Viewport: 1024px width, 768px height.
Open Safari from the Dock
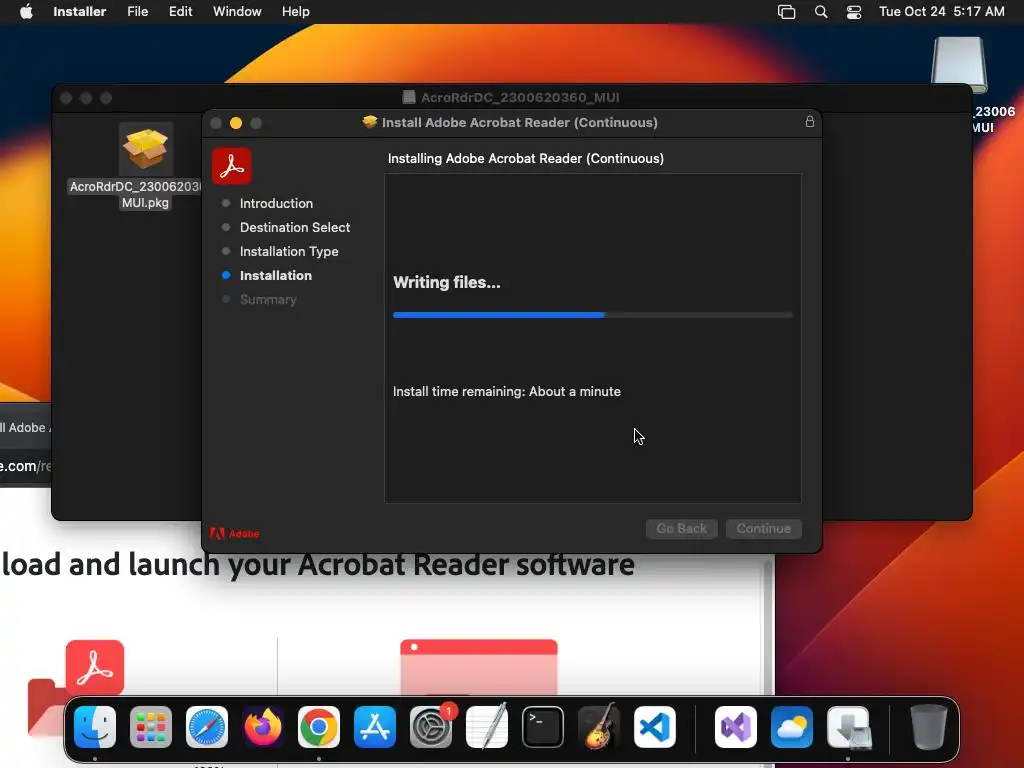(207, 727)
